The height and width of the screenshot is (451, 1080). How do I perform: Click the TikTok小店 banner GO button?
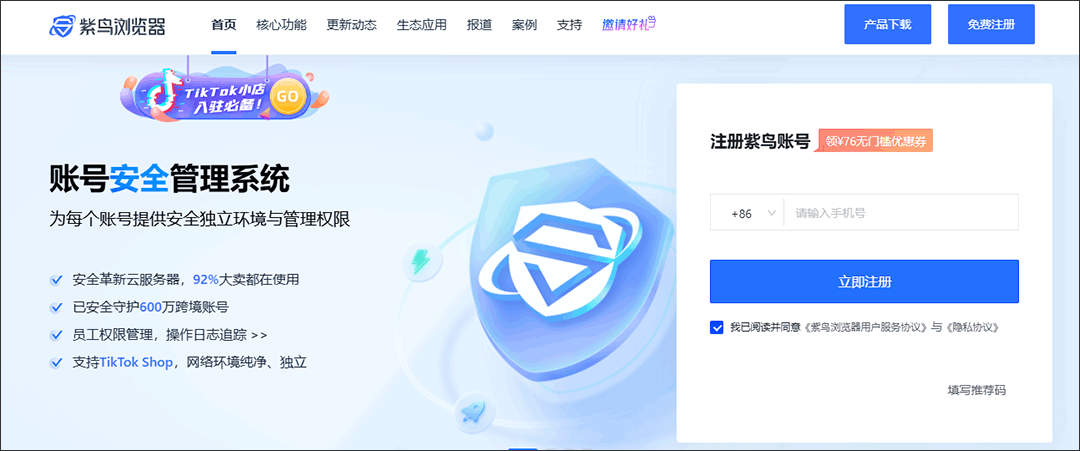[x=288, y=96]
